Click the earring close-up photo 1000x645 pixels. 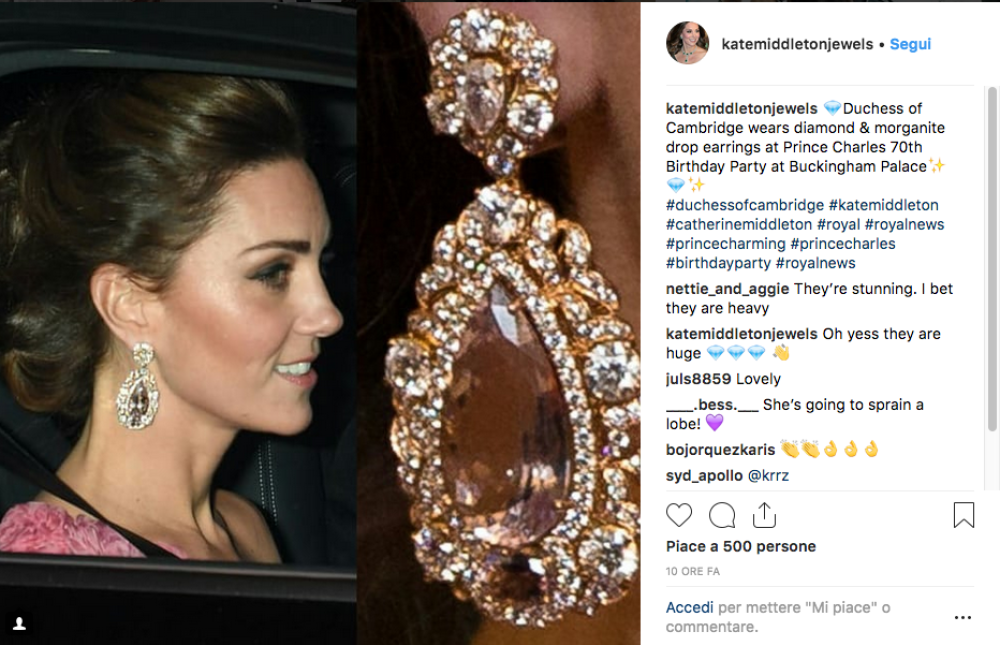click(x=498, y=322)
